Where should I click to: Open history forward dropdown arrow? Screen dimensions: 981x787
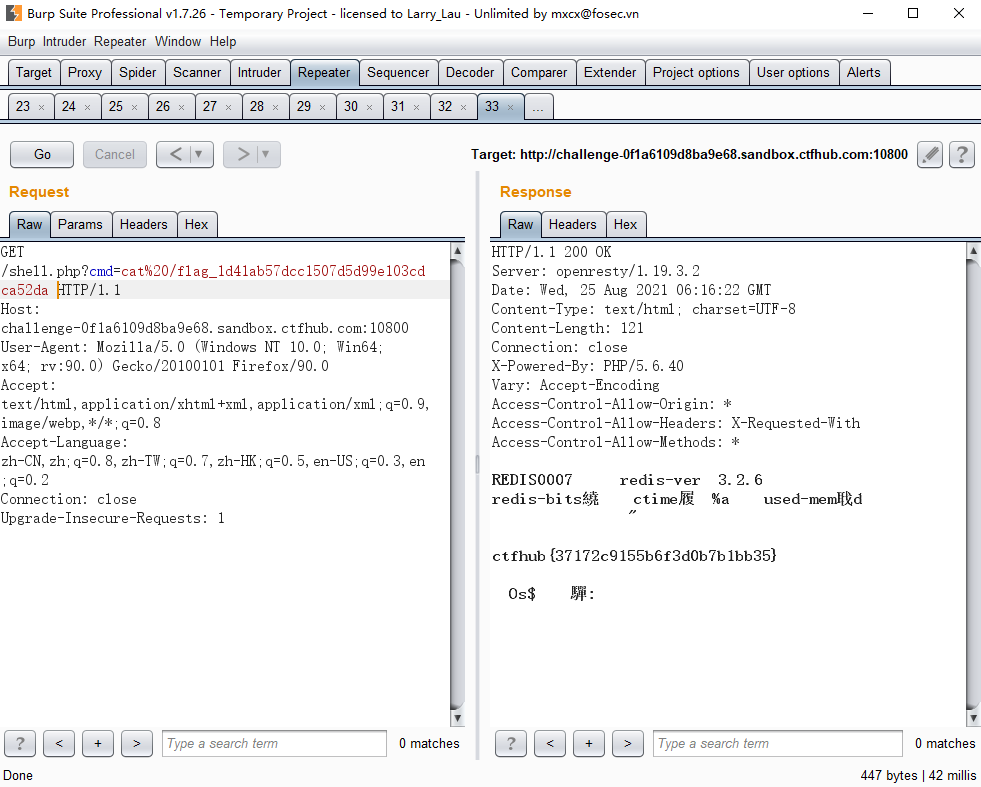coord(265,154)
